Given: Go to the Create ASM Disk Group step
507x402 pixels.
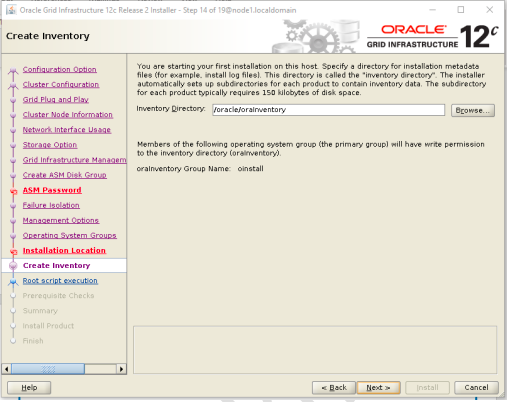Looking at the screenshot, I should pos(64,175).
